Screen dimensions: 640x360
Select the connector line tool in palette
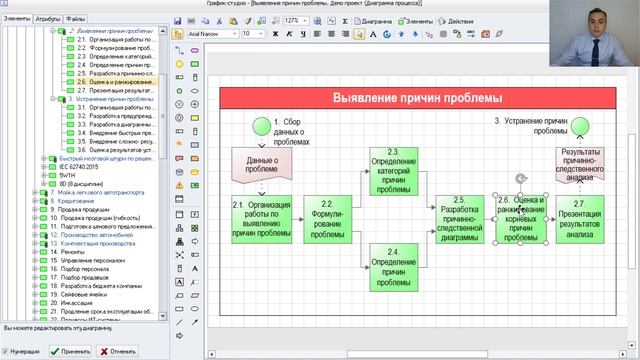point(179,51)
